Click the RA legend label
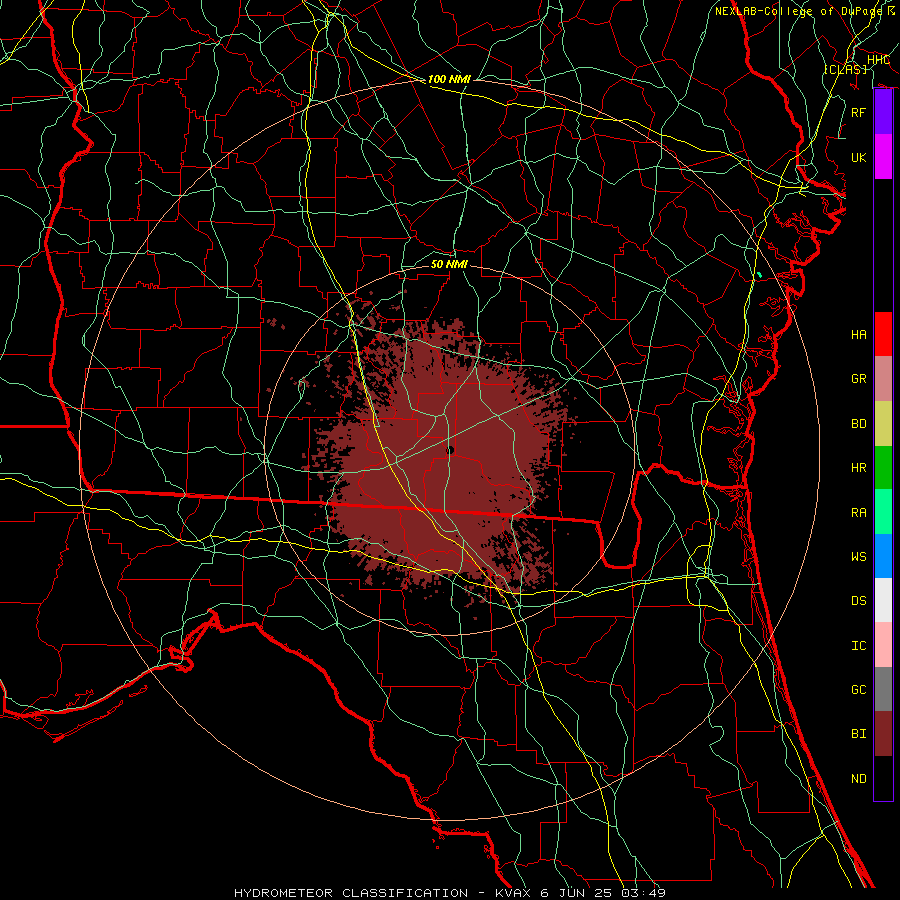The width and height of the screenshot is (900, 900). (x=859, y=512)
